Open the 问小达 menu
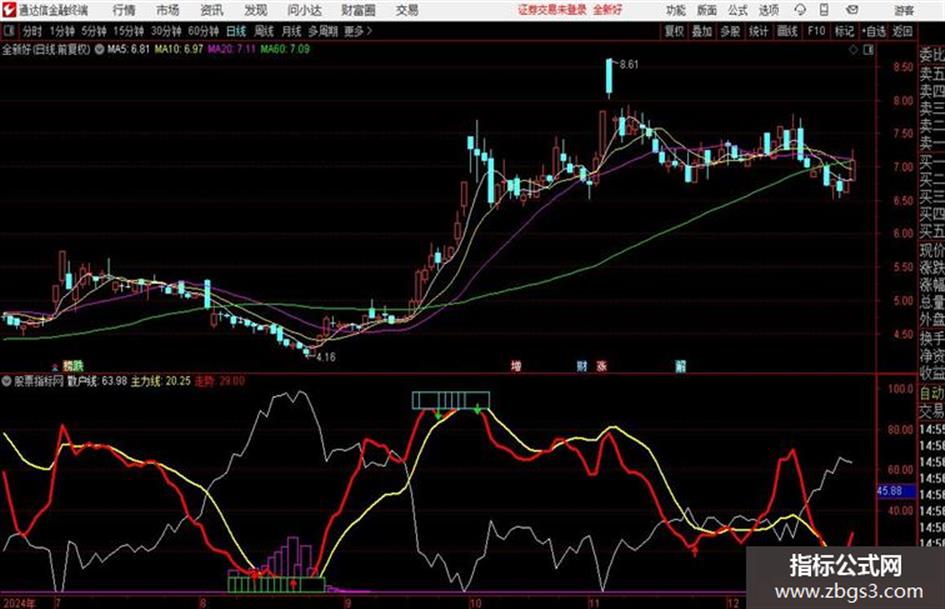 pos(304,10)
